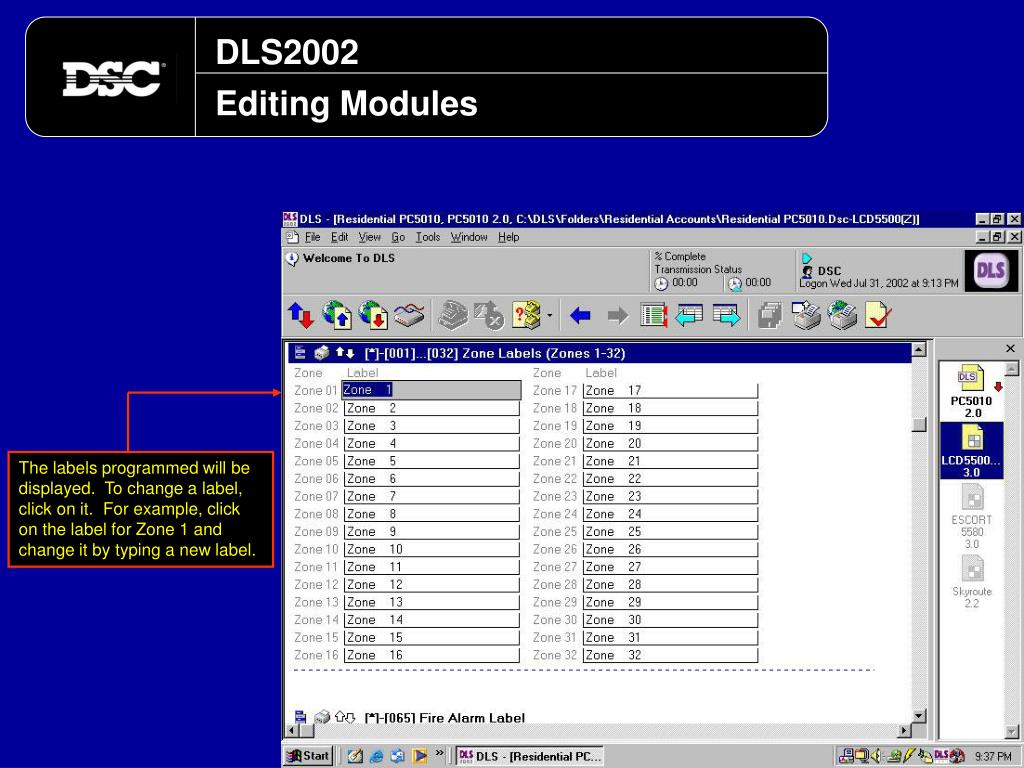
Task: Click the Windows Start button
Action: coord(309,756)
